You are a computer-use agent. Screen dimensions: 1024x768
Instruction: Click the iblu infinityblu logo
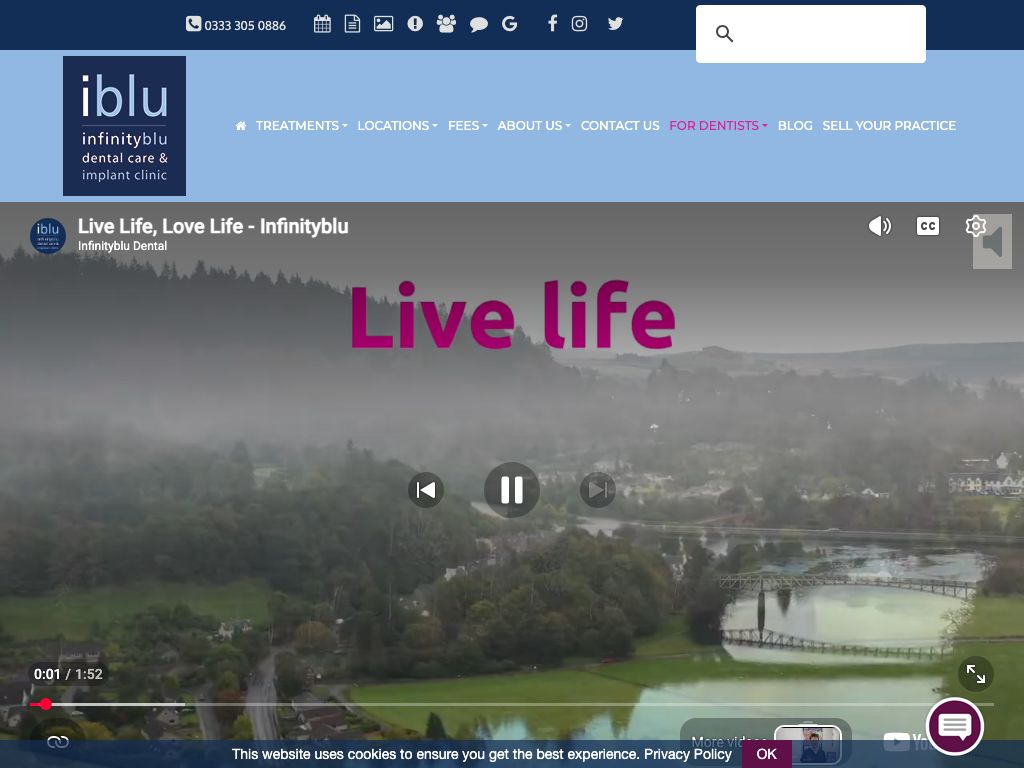[x=124, y=125]
